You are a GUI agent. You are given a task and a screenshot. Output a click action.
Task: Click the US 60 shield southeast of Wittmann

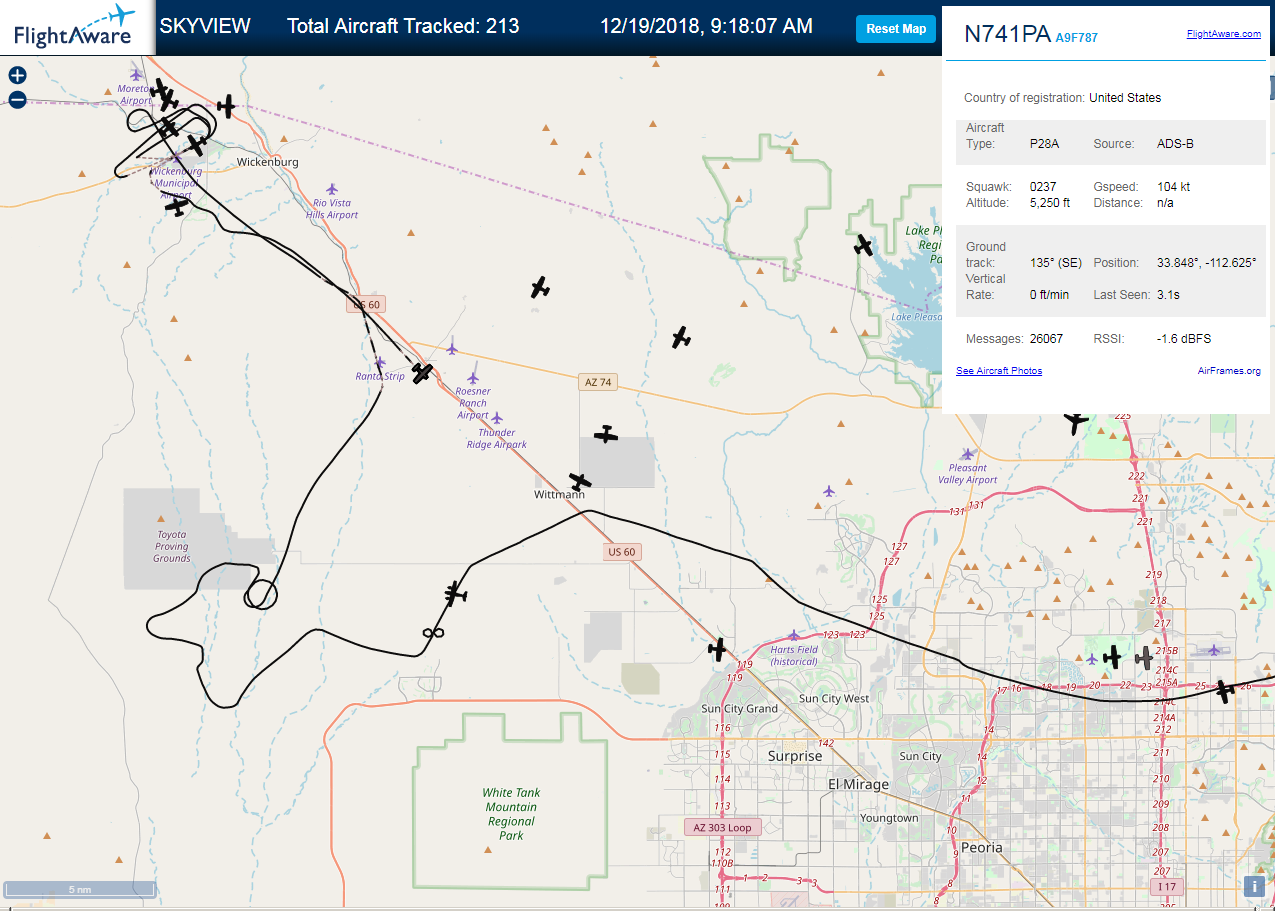point(621,552)
